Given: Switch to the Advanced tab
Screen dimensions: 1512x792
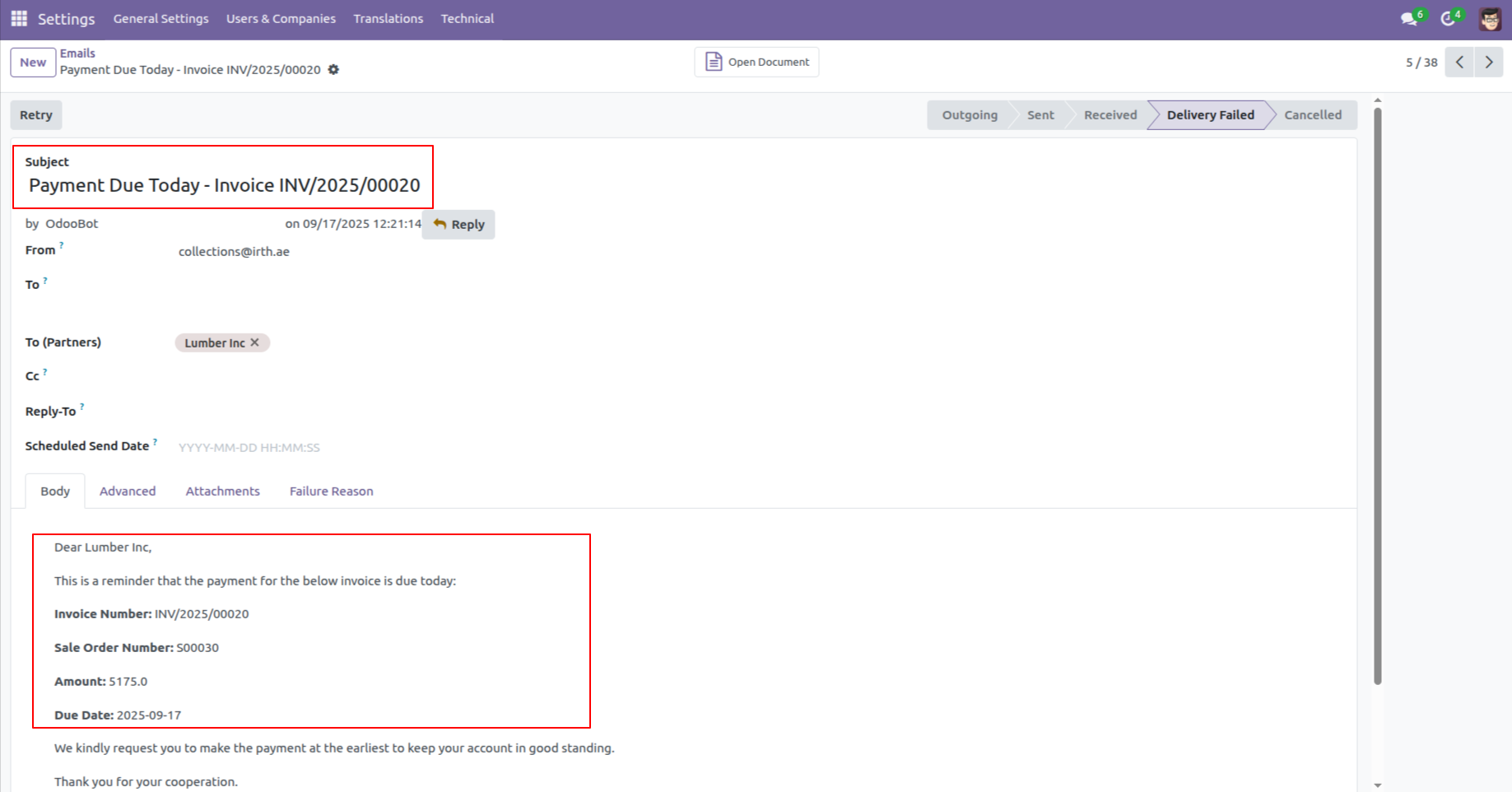Looking at the screenshot, I should point(128,492).
